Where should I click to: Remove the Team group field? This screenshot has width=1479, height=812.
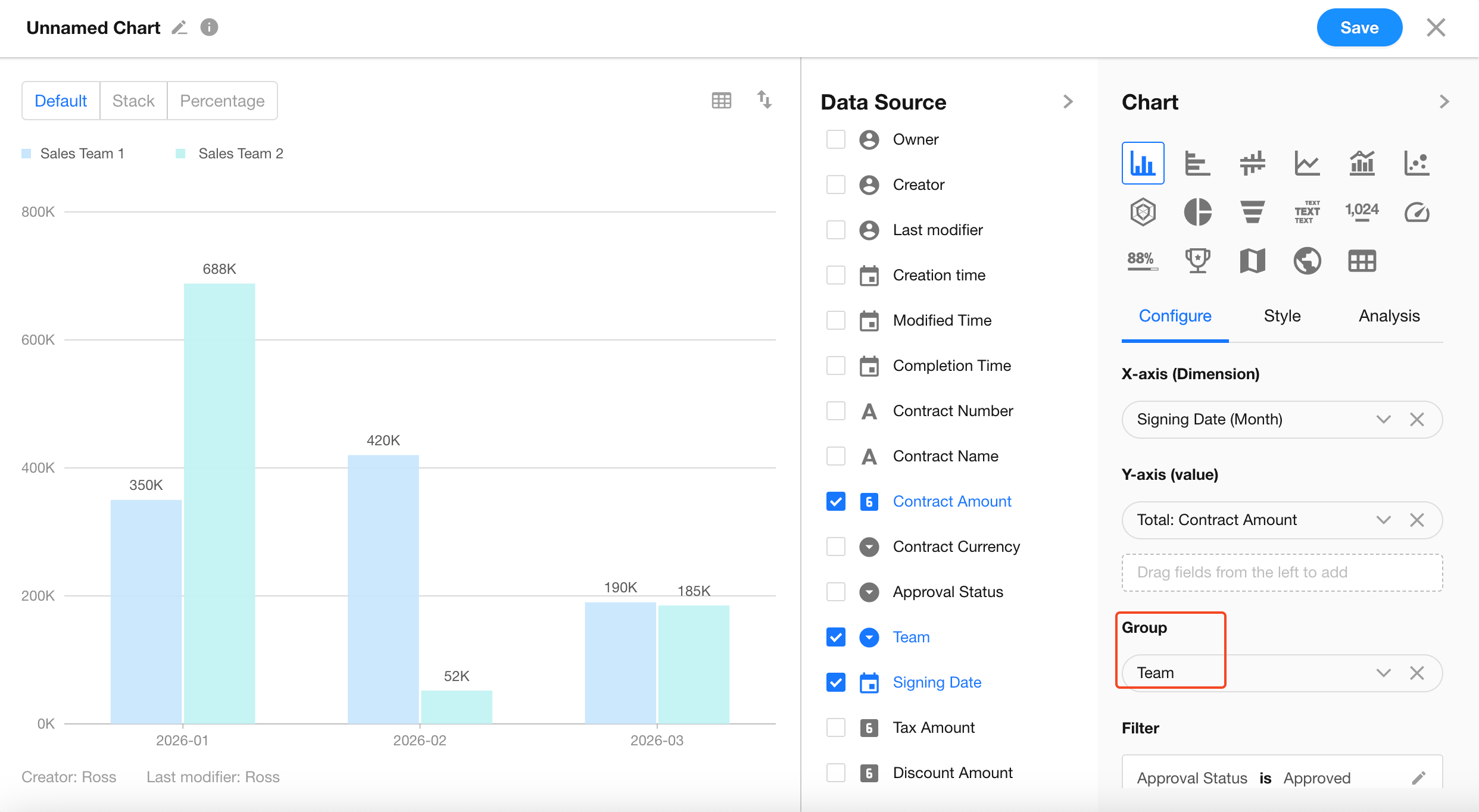coord(1416,673)
